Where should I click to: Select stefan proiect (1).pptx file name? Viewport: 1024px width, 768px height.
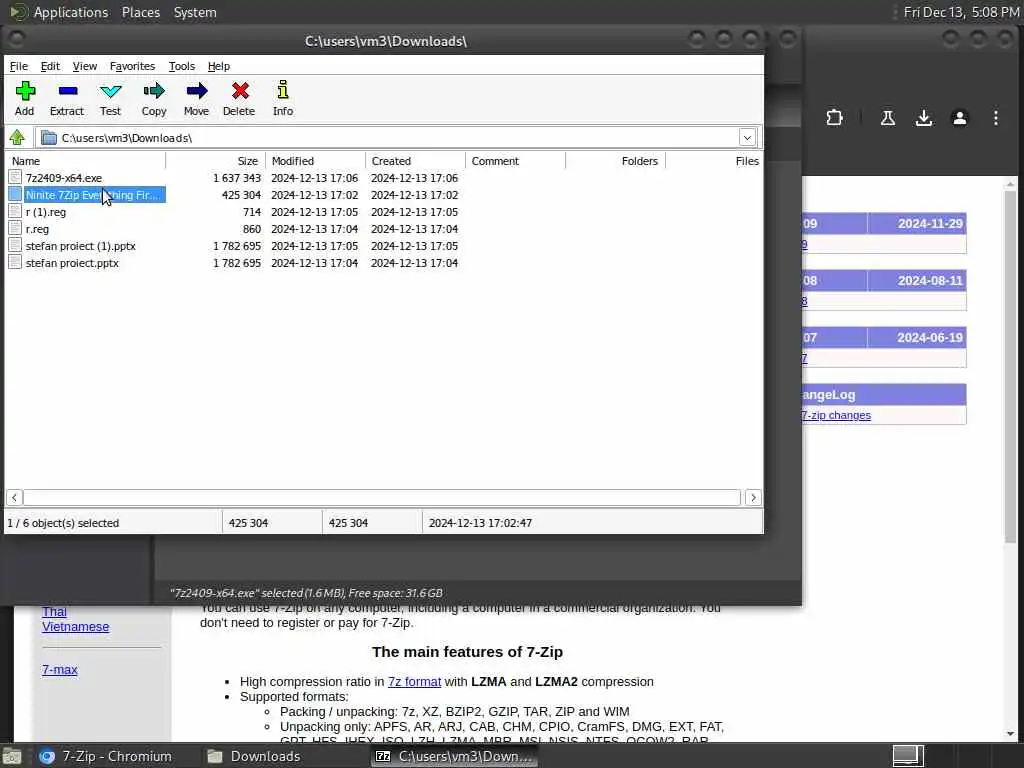click(81, 246)
